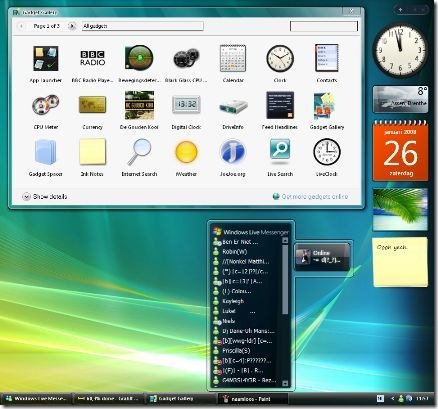Image resolution: width=438 pixels, height=409 pixels.
Task: Select the Weather sun gadget
Action: point(186,152)
